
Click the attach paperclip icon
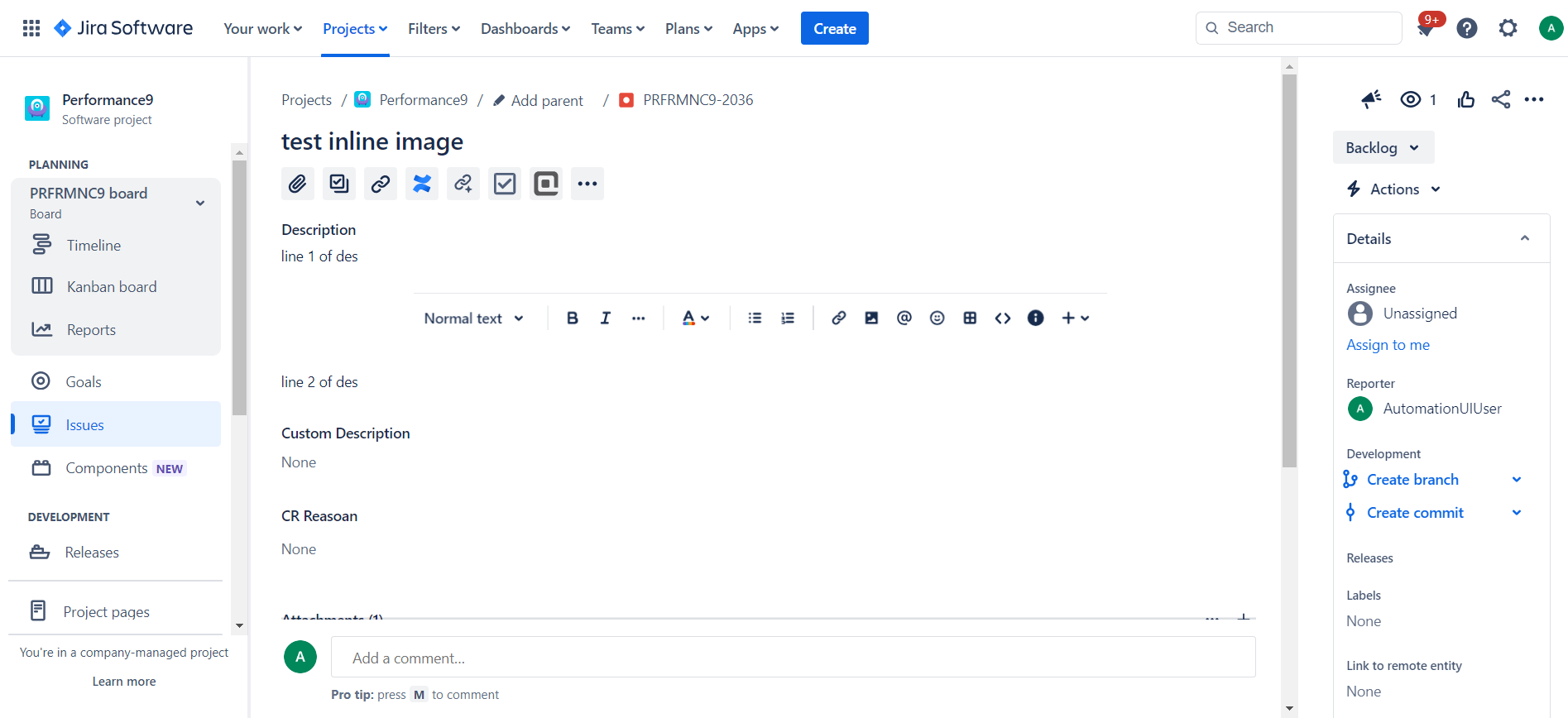[x=298, y=184]
